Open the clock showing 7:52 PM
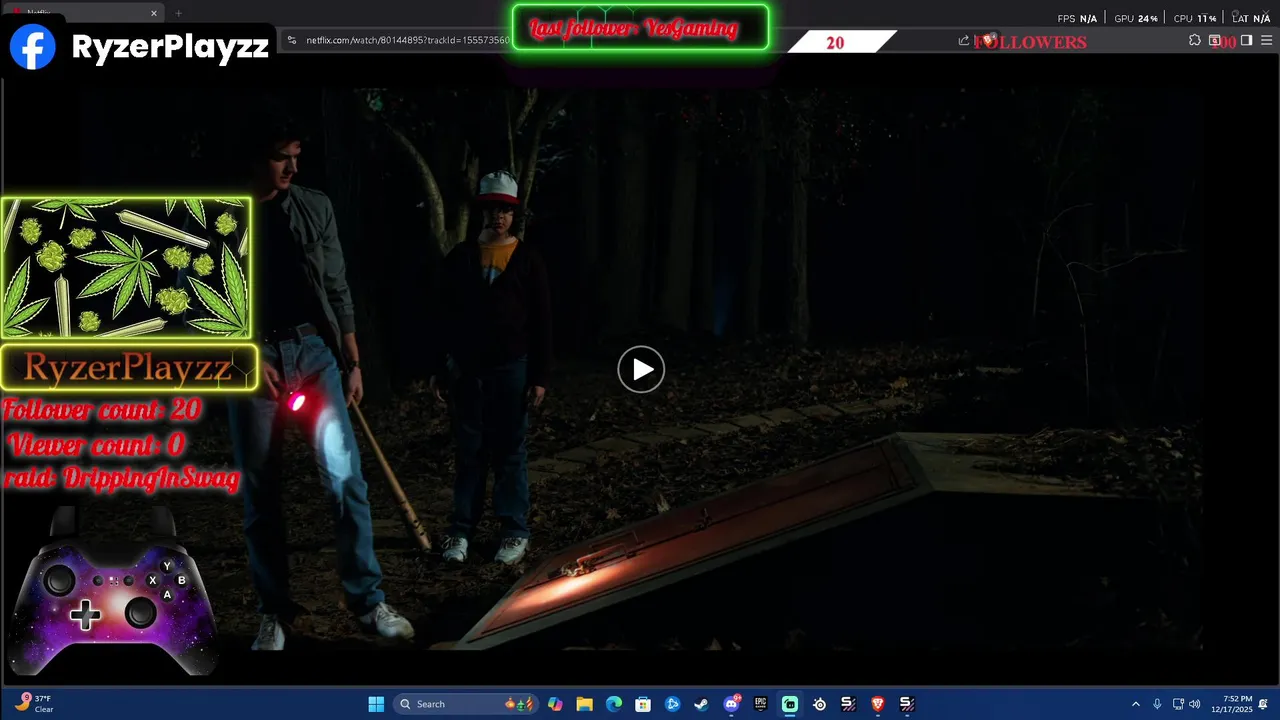Image resolution: width=1280 pixels, height=720 pixels. point(1231,704)
